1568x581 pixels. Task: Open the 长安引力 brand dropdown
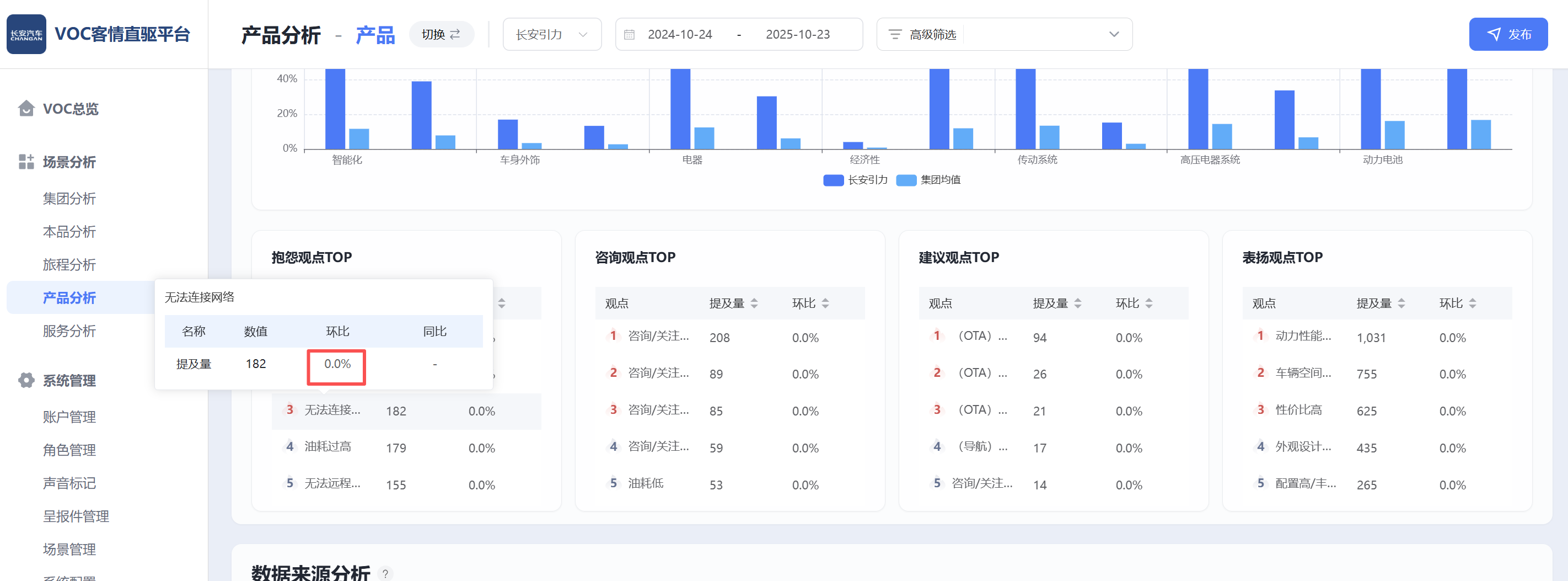(x=551, y=35)
